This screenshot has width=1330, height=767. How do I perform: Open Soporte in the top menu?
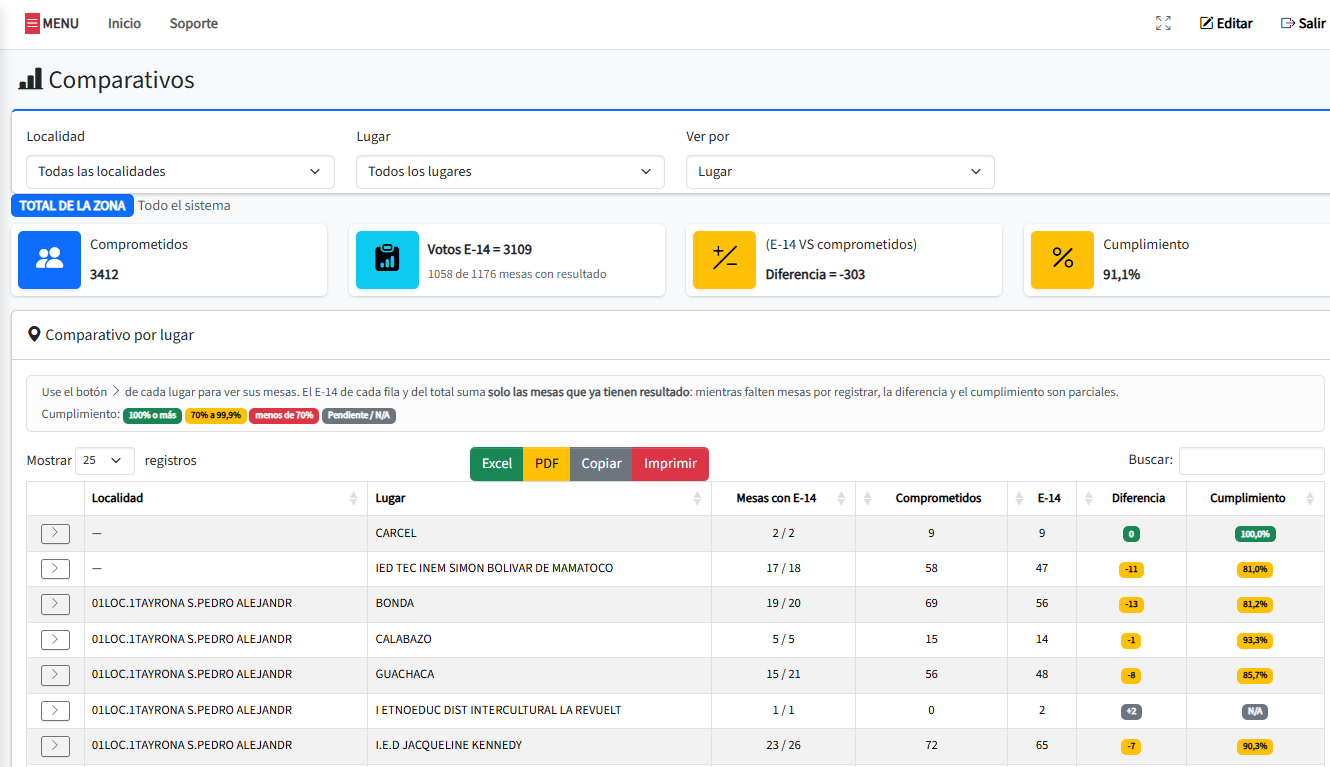[194, 23]
